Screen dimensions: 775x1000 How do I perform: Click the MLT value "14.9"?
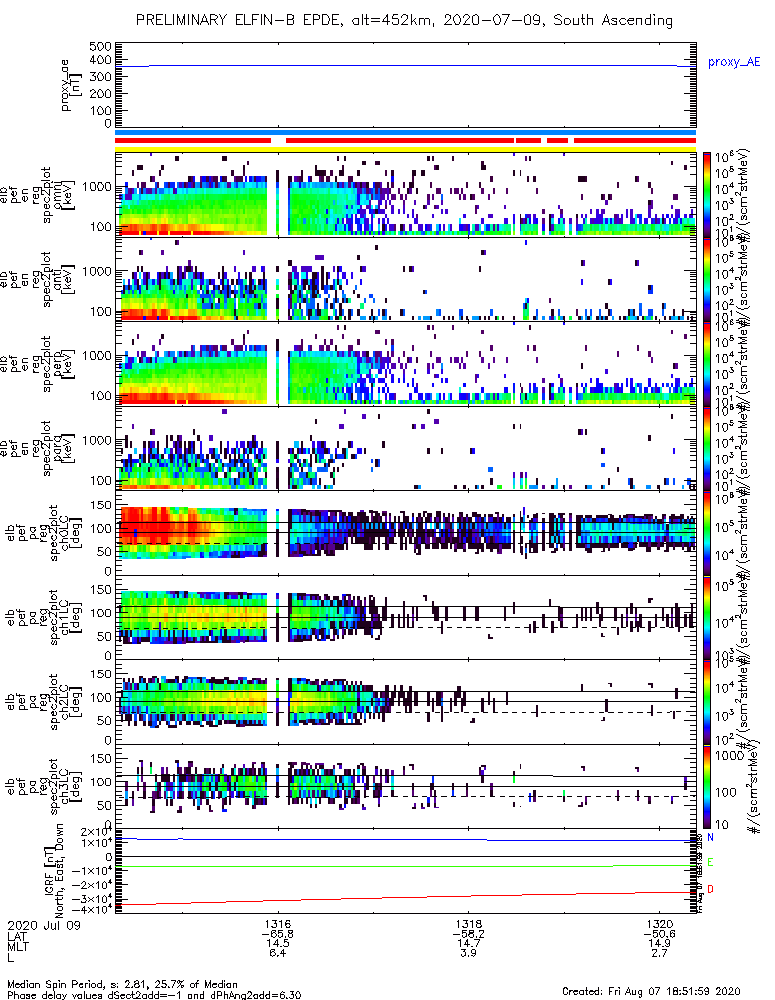pyautogui.click(x=660, y=943)
